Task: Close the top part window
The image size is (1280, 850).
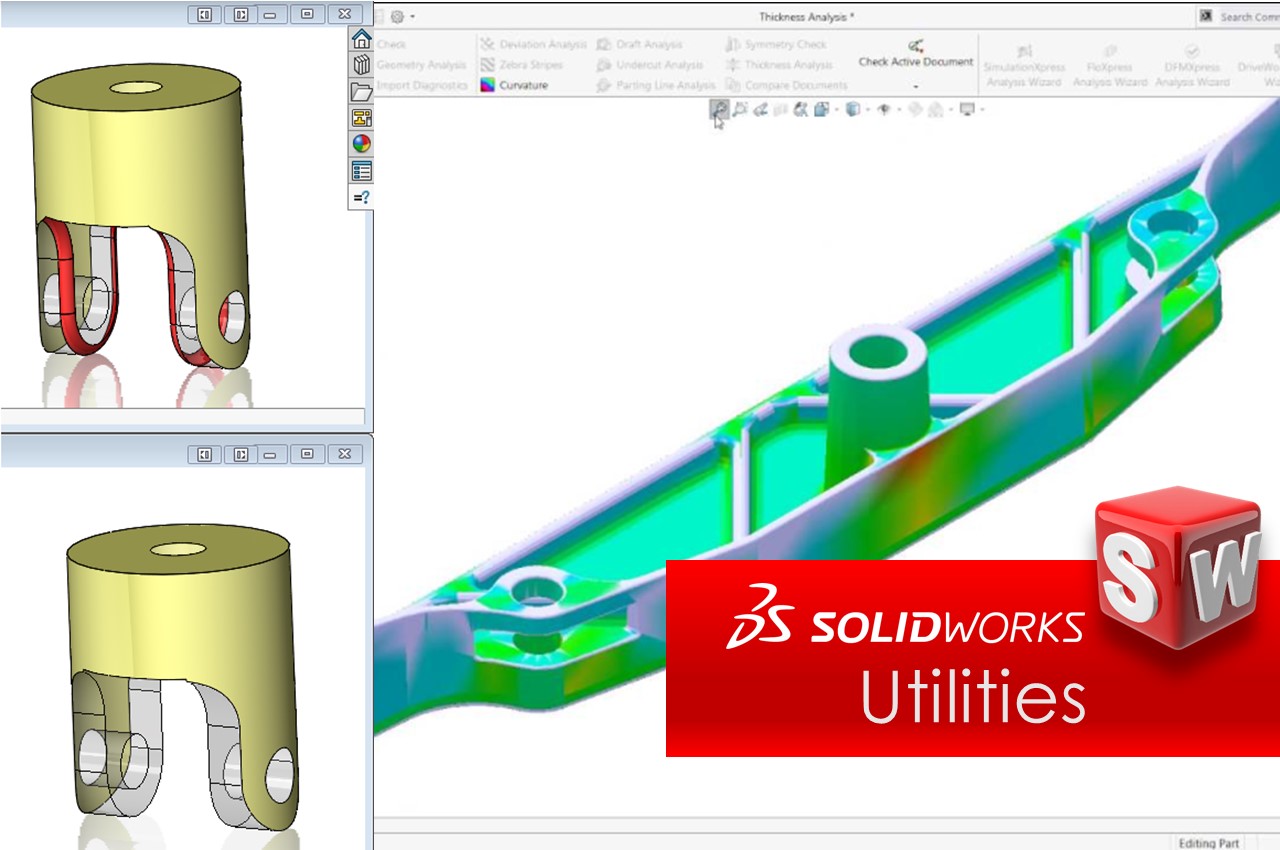Action: (344, 15)
